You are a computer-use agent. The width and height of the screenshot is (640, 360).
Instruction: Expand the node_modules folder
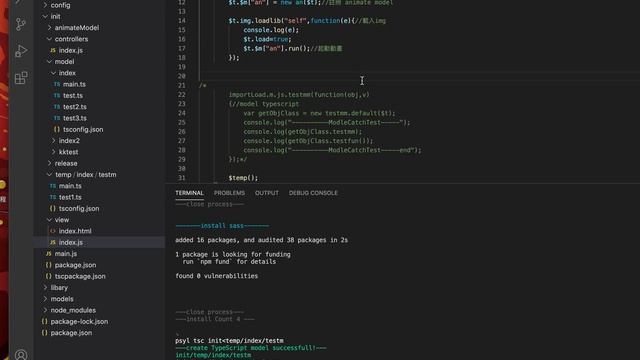coord(73,310)
